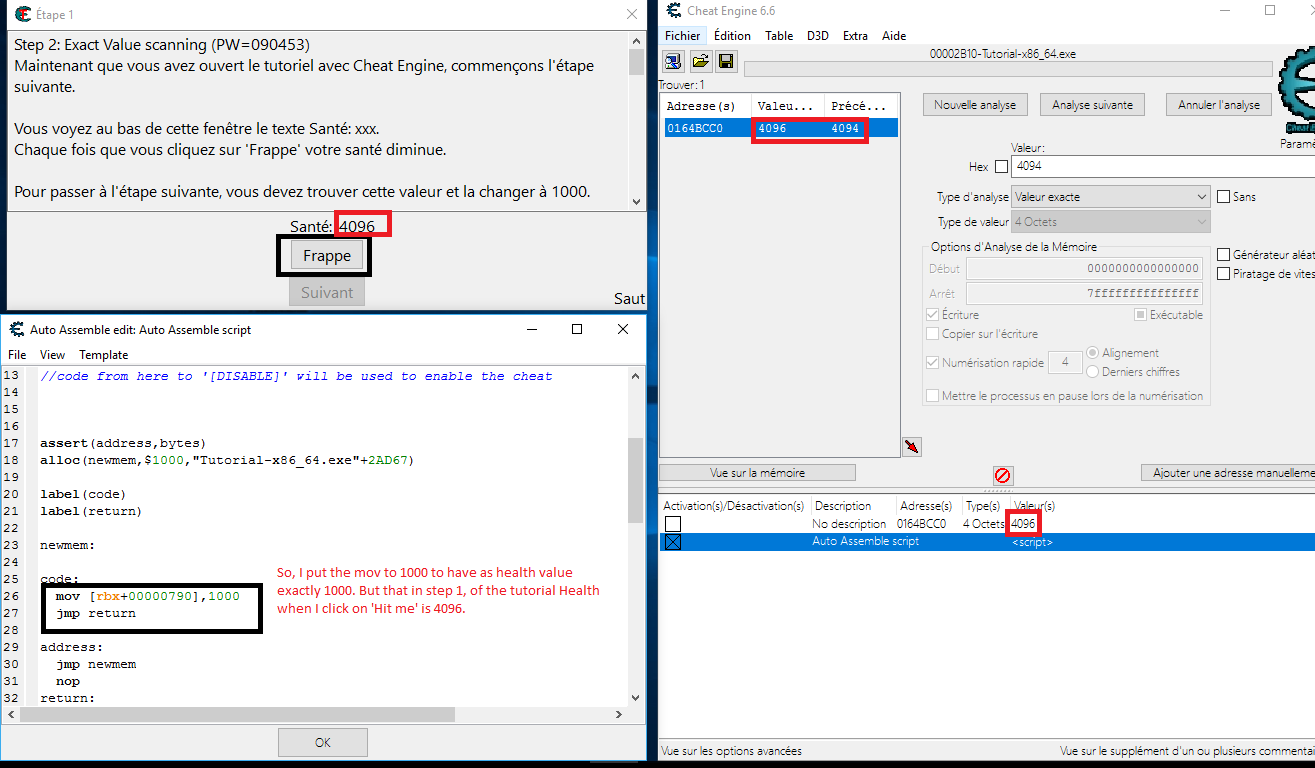The image size is (1315, 768).
Task: Click the Nouvelle analyse button
Action: coord(974,105)
